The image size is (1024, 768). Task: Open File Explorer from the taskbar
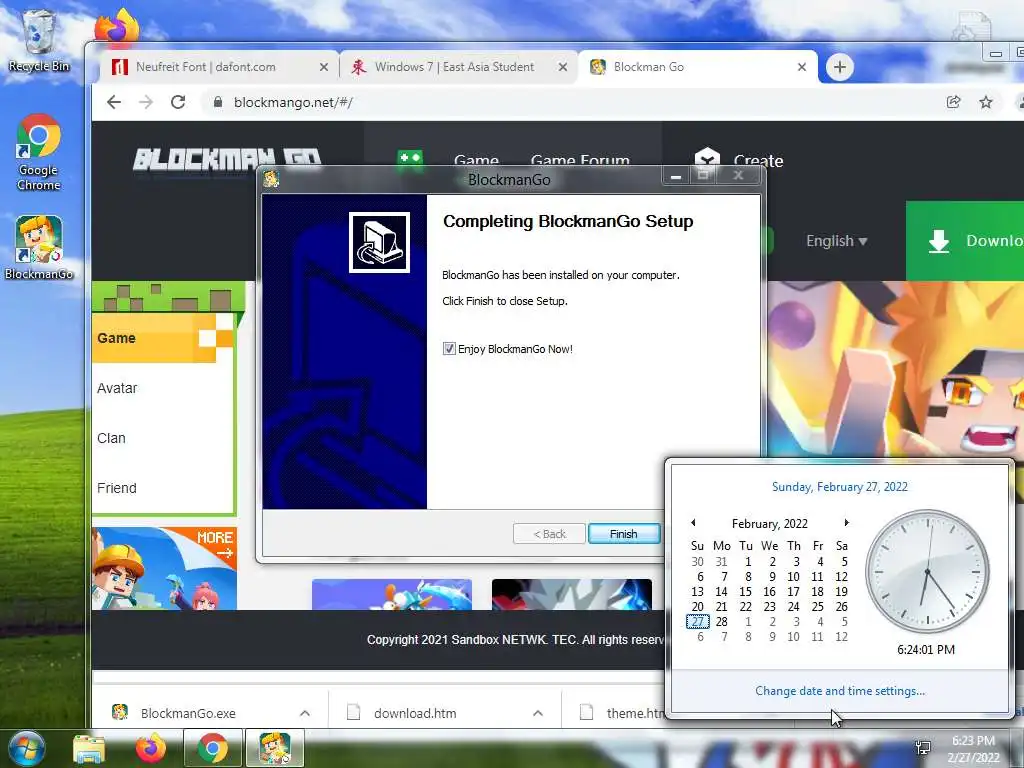89,749
